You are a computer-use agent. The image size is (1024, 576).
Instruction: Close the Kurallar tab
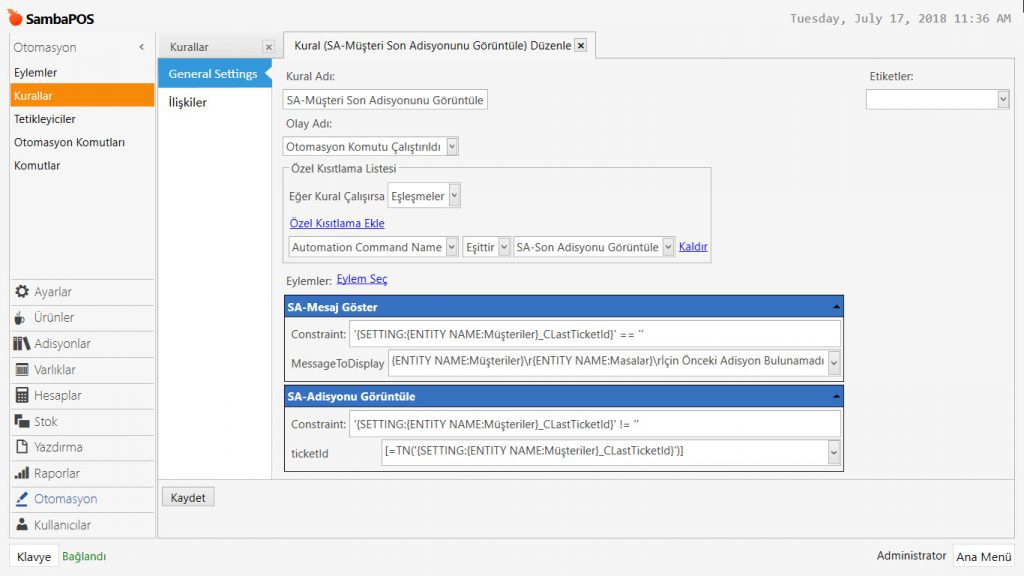point(268,47)
